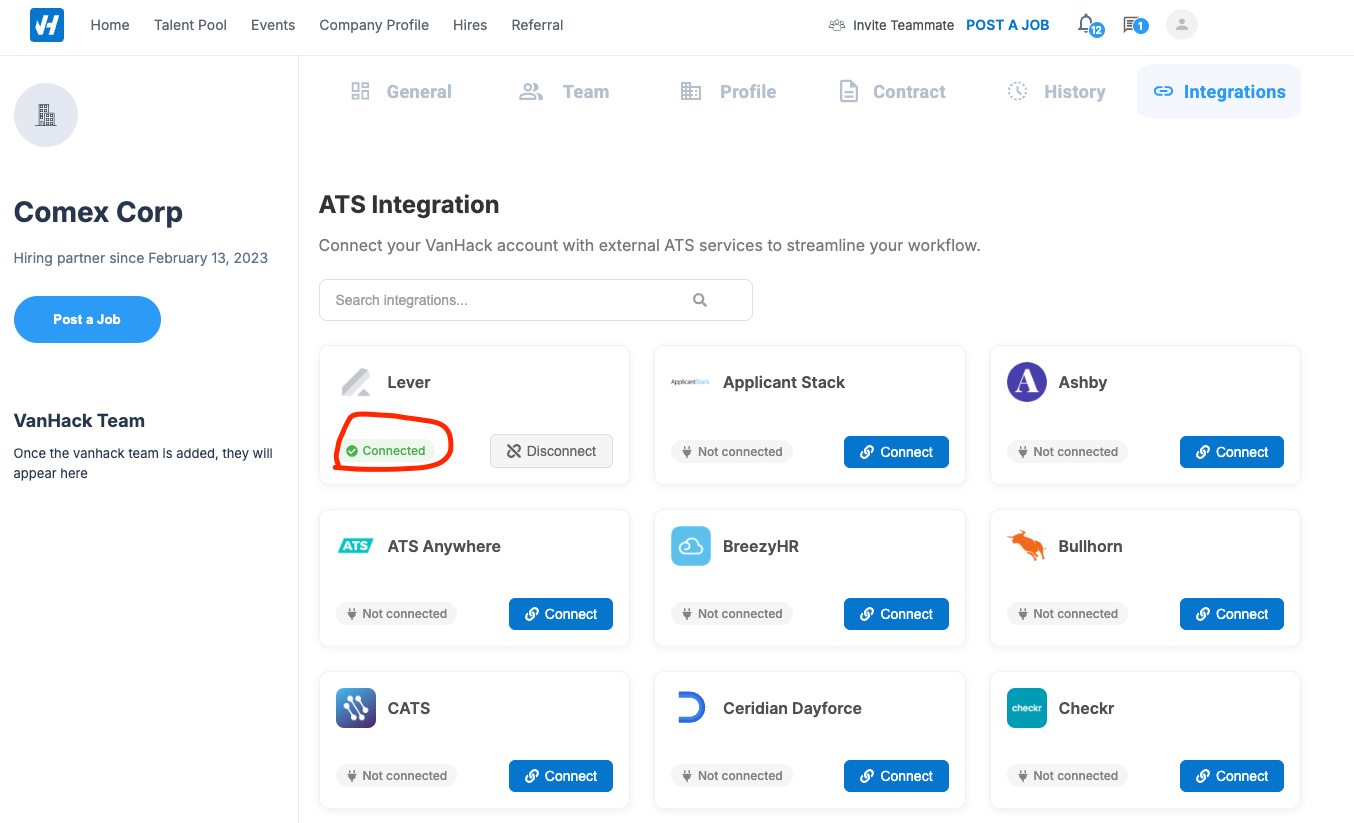Click the Bullhorn bull logo
This screenshot has width=1354, height=823.
(x=1027, y=546)
